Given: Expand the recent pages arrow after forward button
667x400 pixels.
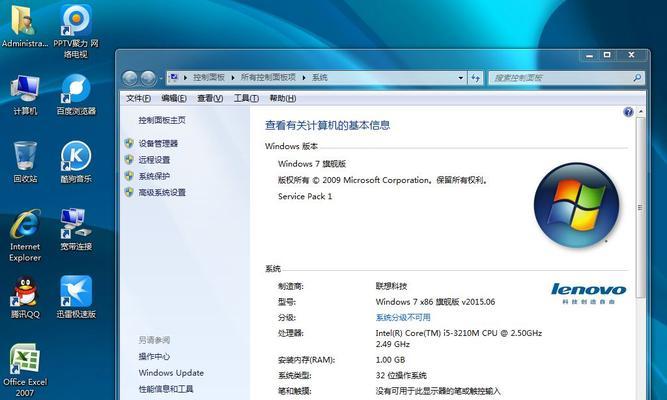Looking at the screenshot, I should (160, 78).
